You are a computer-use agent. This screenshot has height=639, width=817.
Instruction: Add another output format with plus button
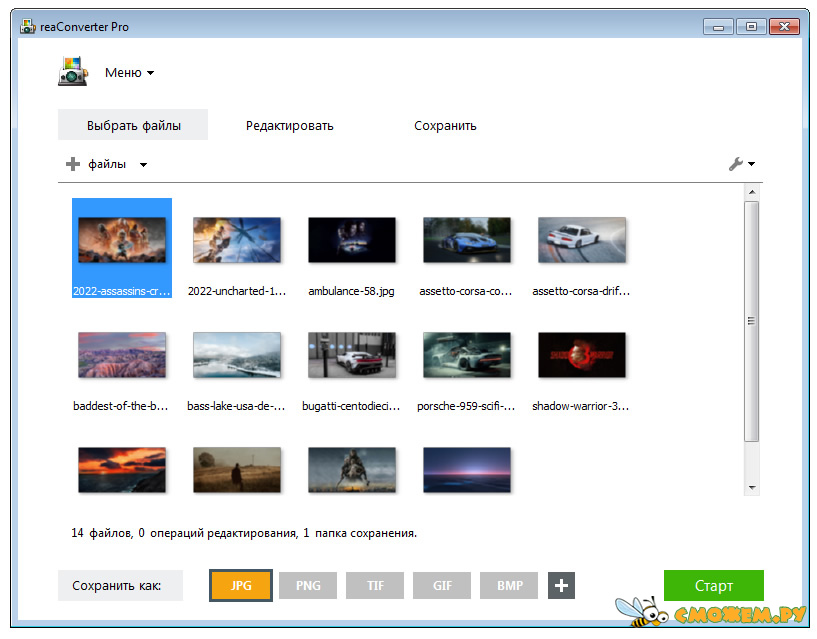(x=561, y=586)
